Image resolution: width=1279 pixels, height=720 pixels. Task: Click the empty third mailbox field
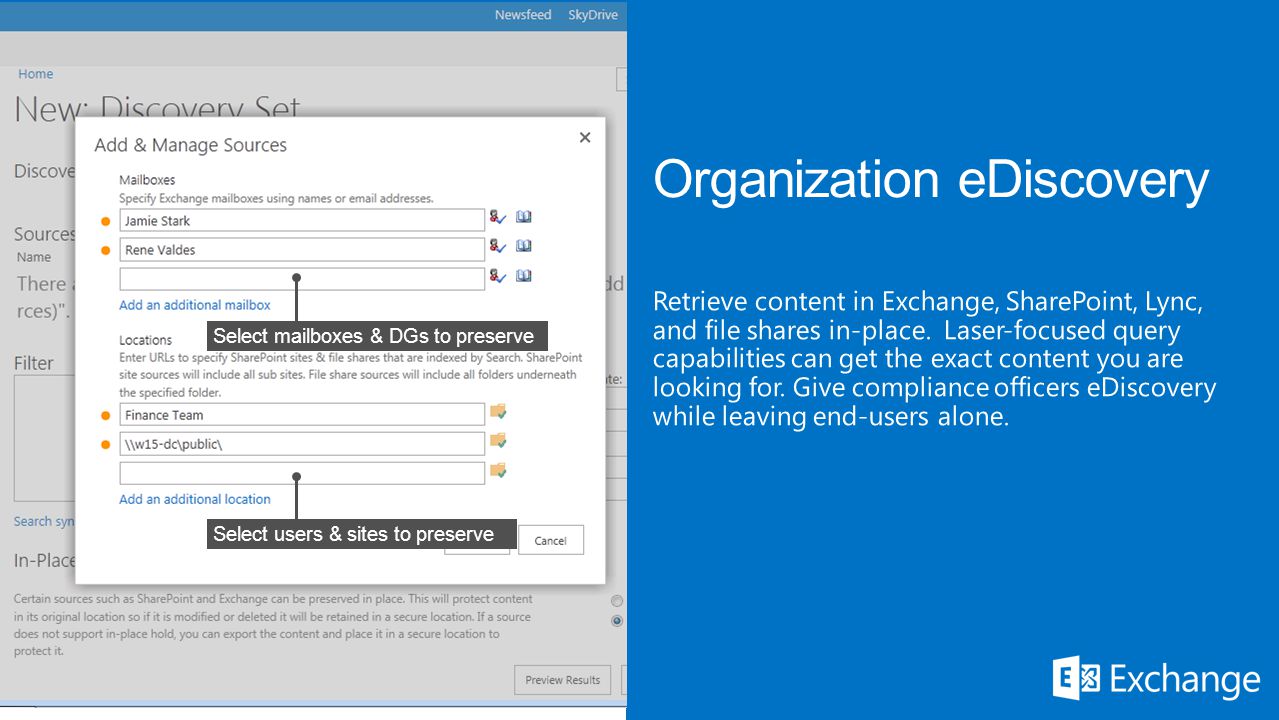click(x=302, y=278)
